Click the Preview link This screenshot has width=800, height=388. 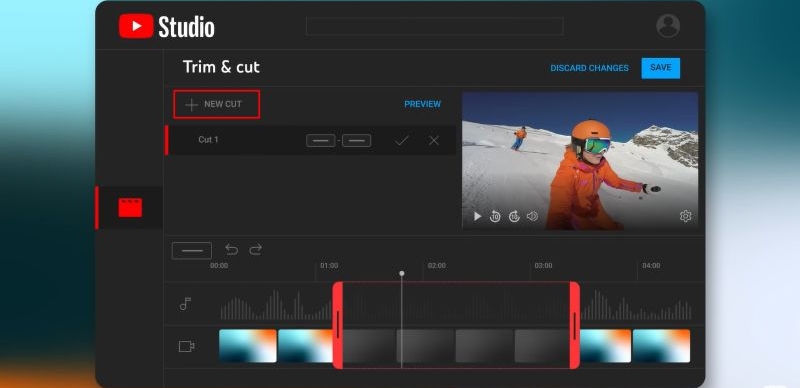click(422, 104)
